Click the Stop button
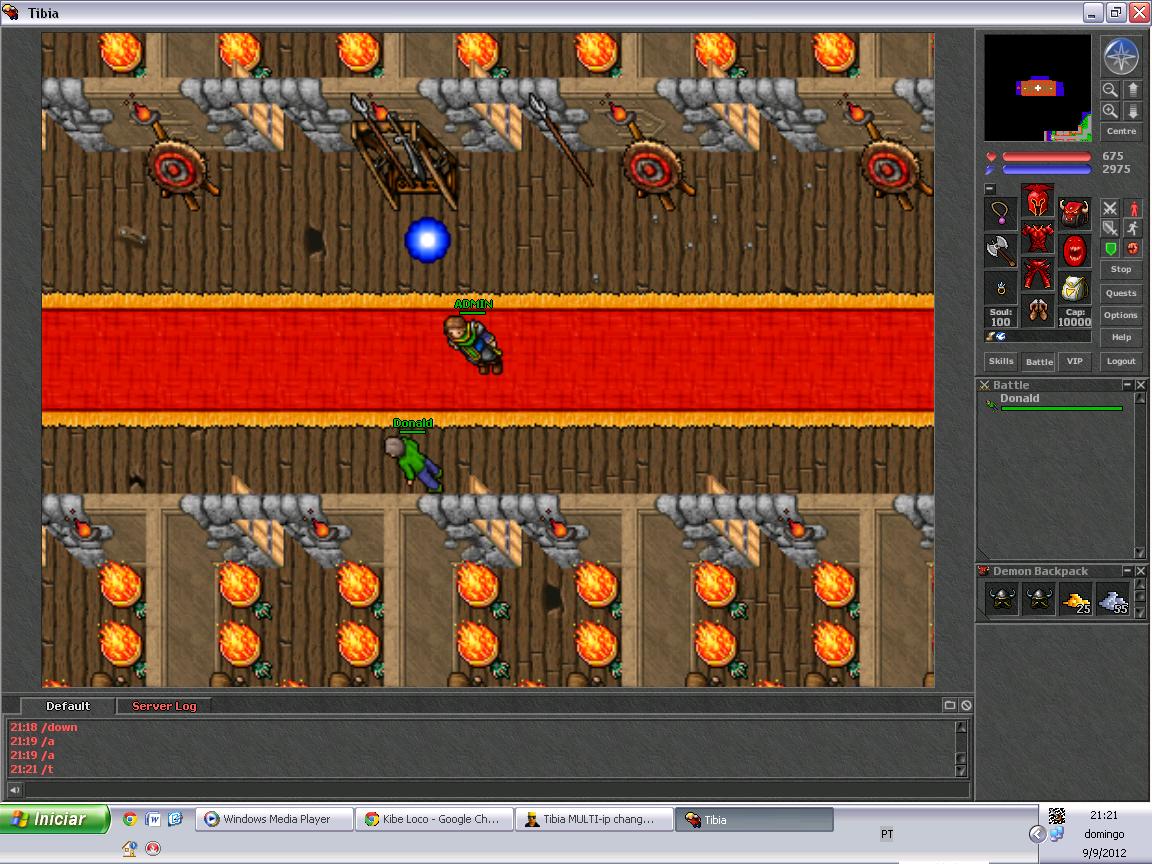The width and height of the screenshot is (1152, 864). (1121, 270)
